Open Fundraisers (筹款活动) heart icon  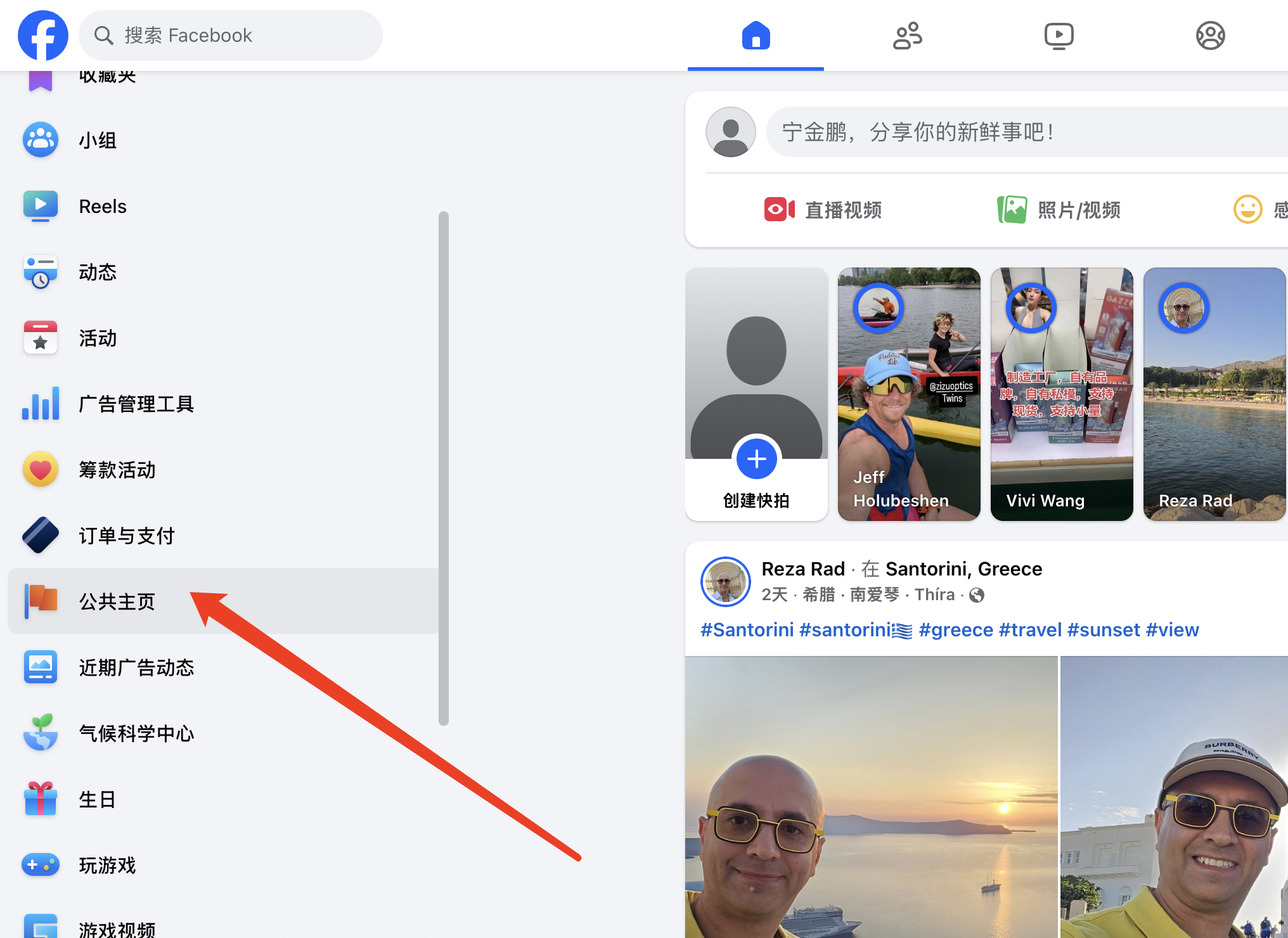(x=41, y=470)
